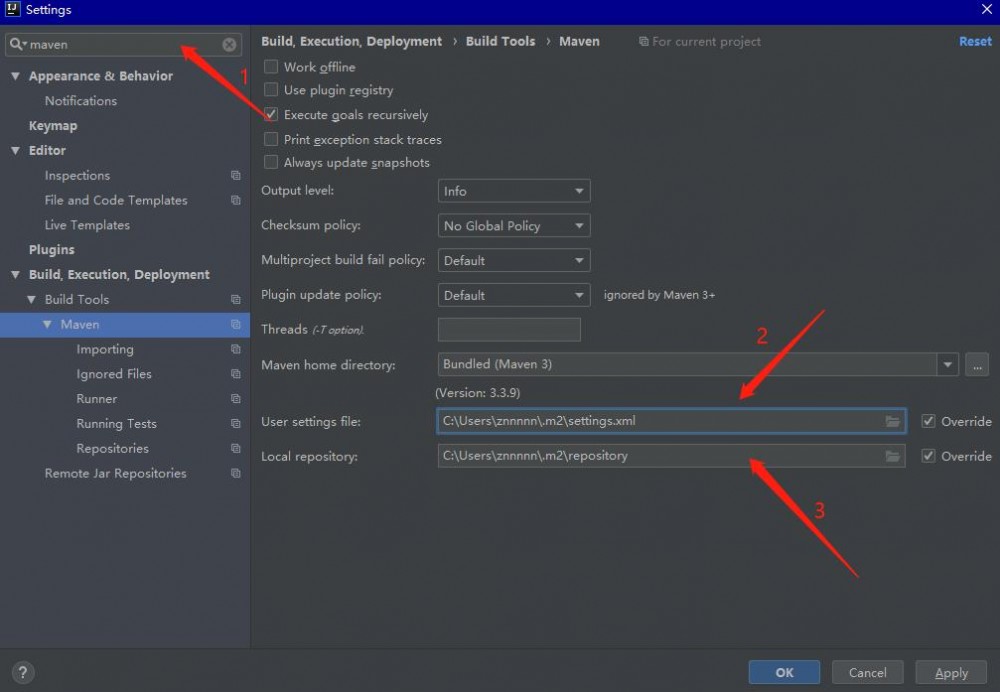Enable Always update snapshots checkbox
Image resolution: width=1000 pixels, height=692 pixels.
click(x=271, y=163)
